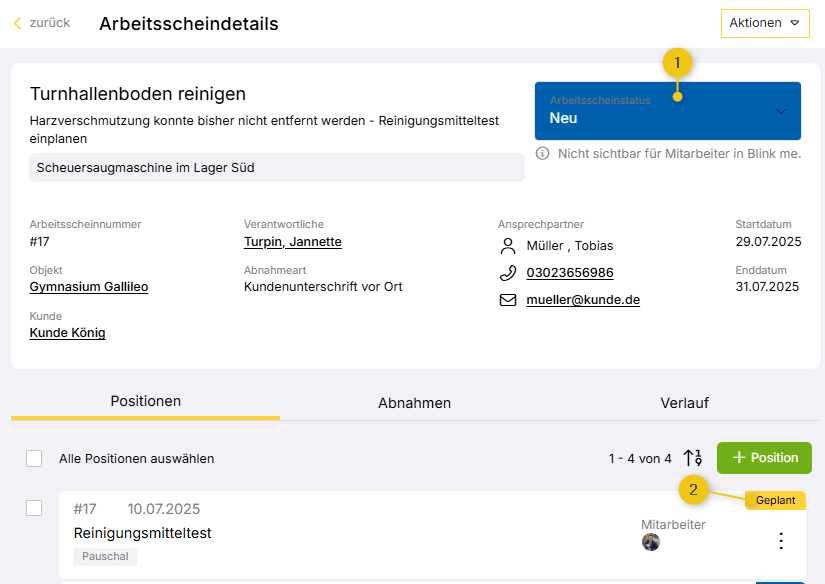Click the Kunde König customer link

point(67,333)
